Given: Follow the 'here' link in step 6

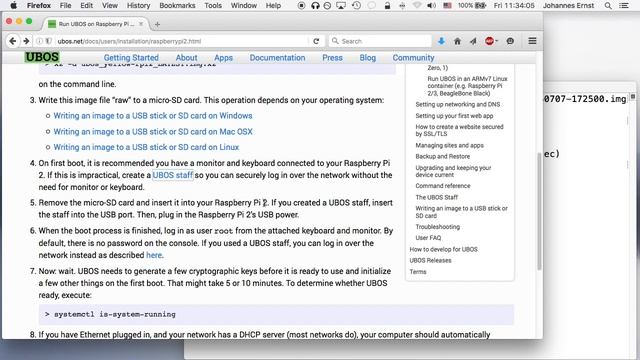Looking at the screenshot, I should click(x=154, y=255).
